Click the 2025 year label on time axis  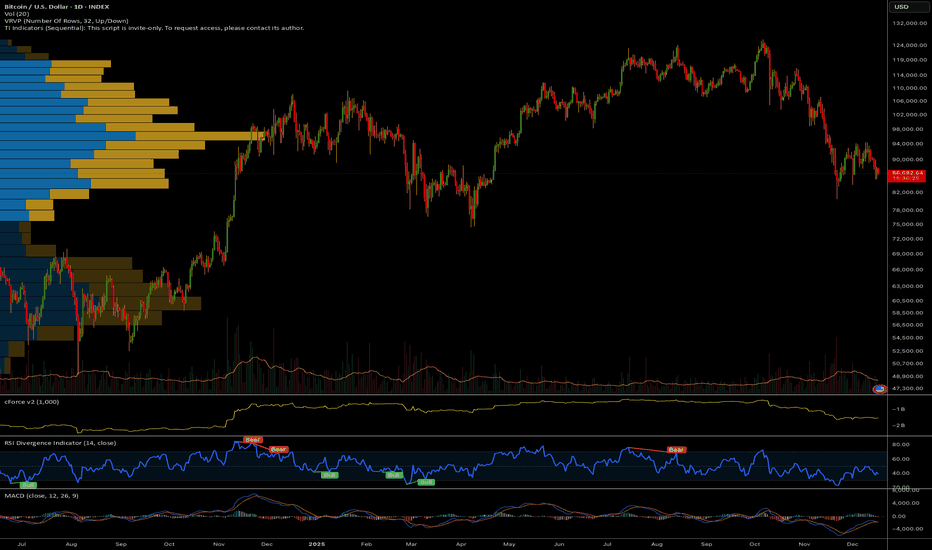[x=317, y=544]
